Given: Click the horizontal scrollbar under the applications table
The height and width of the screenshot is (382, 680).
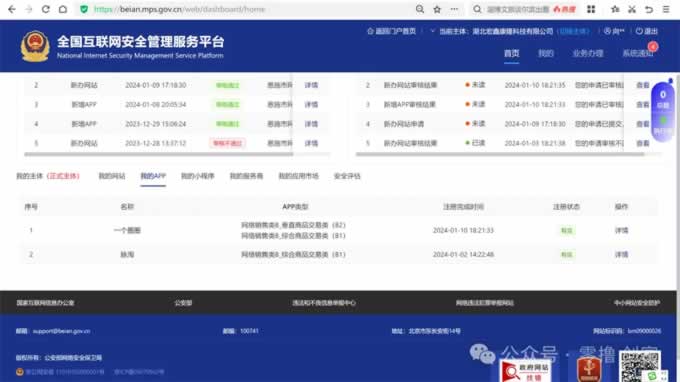Looking at the screenshot, I should click(159, 154).
